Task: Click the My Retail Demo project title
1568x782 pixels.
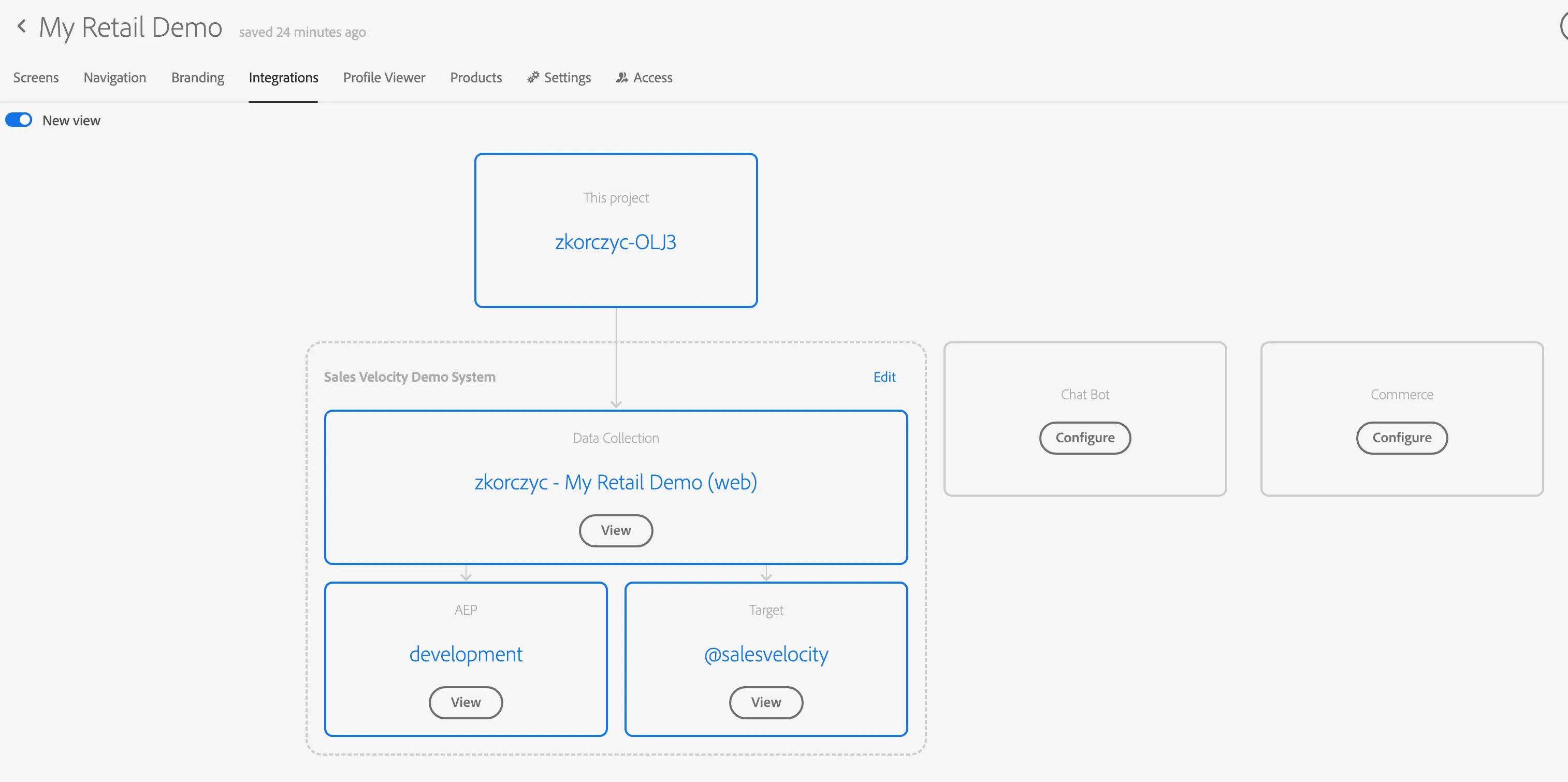Action: 130,28
